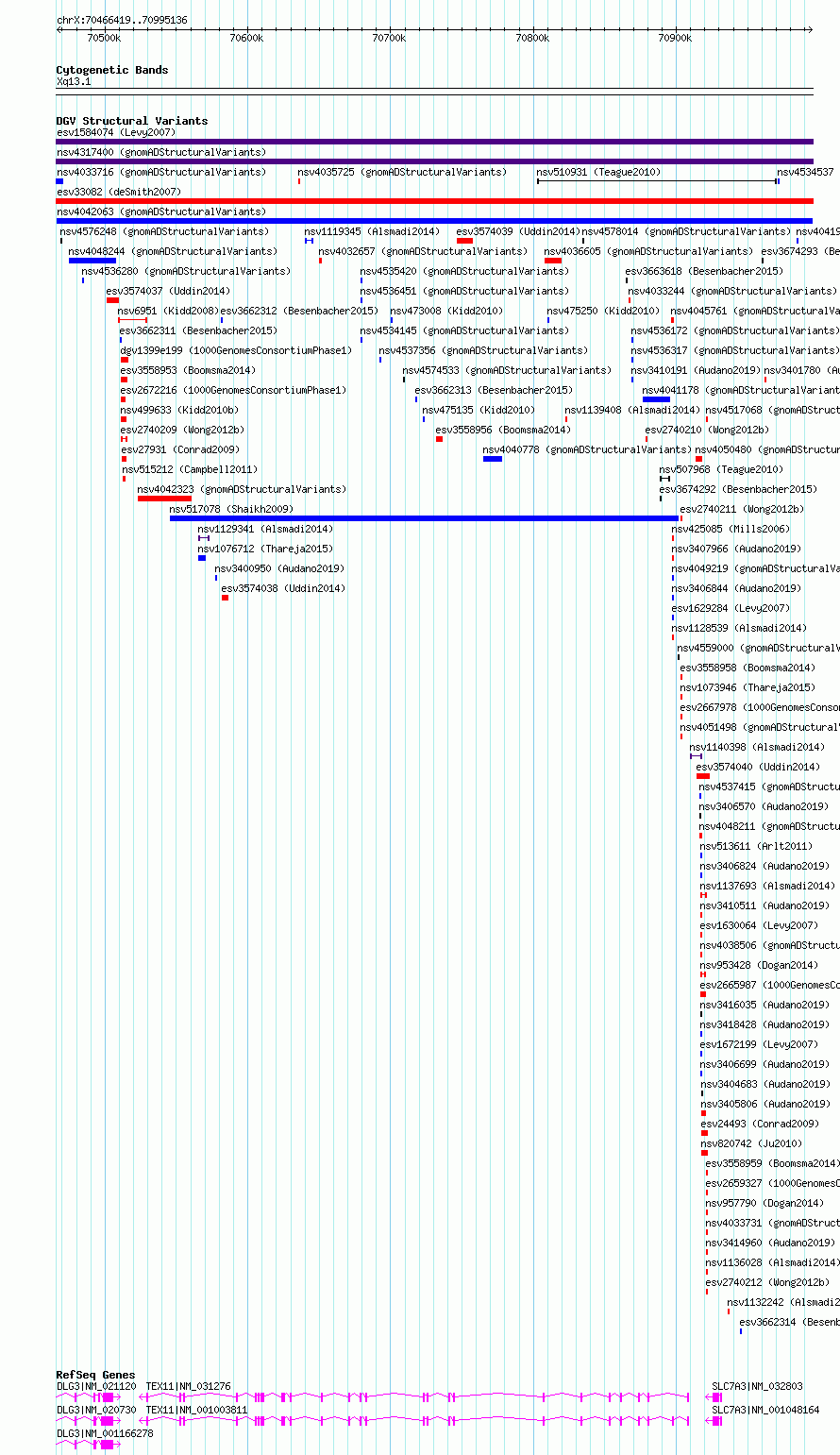Open nsv4032657 gnomAD variant
This screenshot has height=1455, width=840.
(423, 251)
